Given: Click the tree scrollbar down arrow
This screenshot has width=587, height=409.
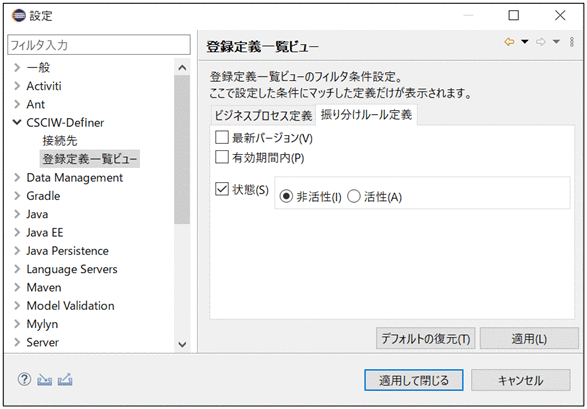Looking at the screenshot, I should (x=182, y=344).
